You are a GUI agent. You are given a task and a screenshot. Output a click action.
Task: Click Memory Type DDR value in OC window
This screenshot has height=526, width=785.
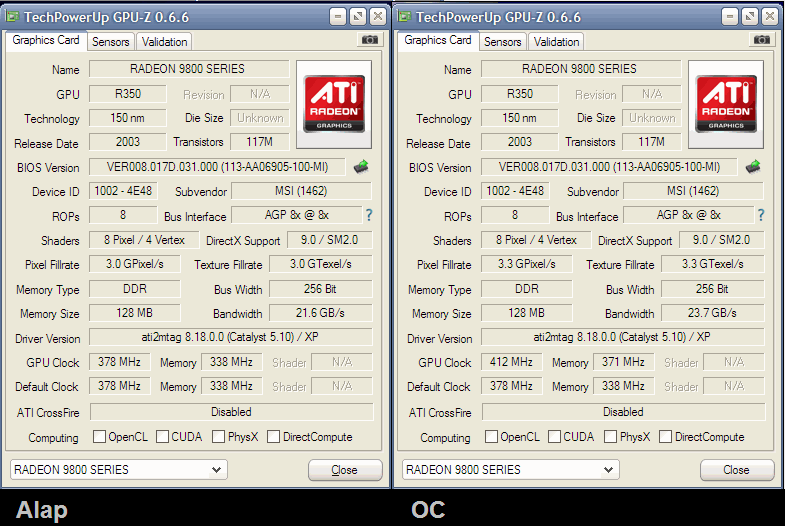[x=527, y=289]
